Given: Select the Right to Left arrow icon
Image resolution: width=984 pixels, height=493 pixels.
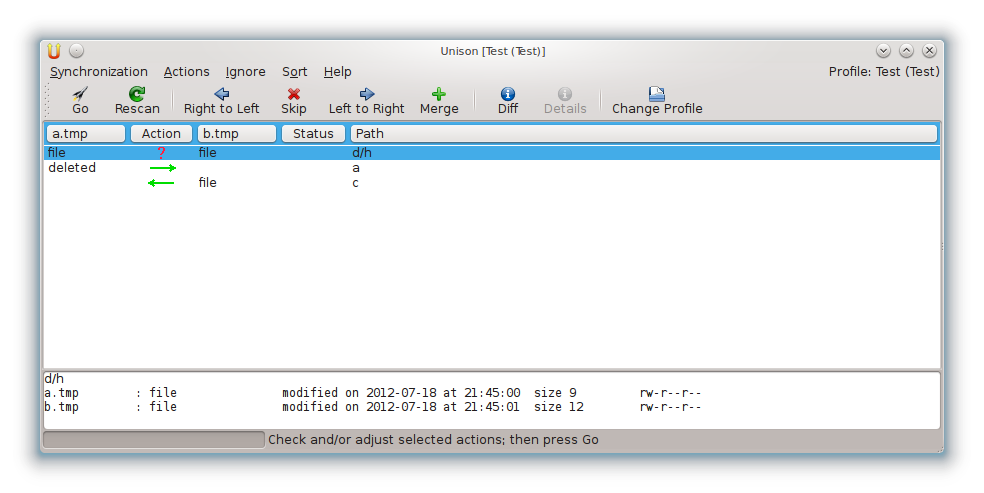Looking at the screenshot, I should point(221,94).
